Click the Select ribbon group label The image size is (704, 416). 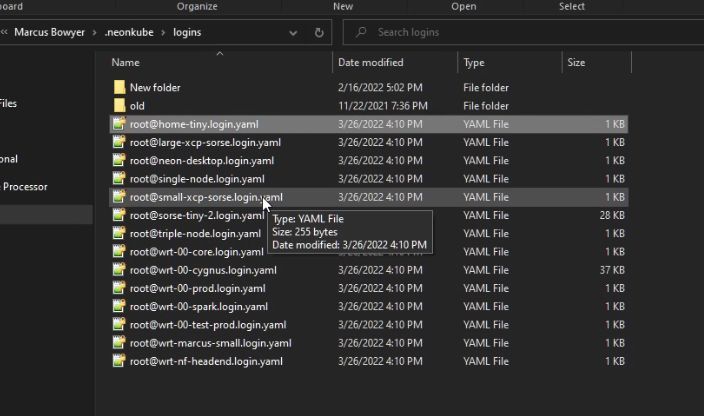pyautogui.click(x=572, y=6)
